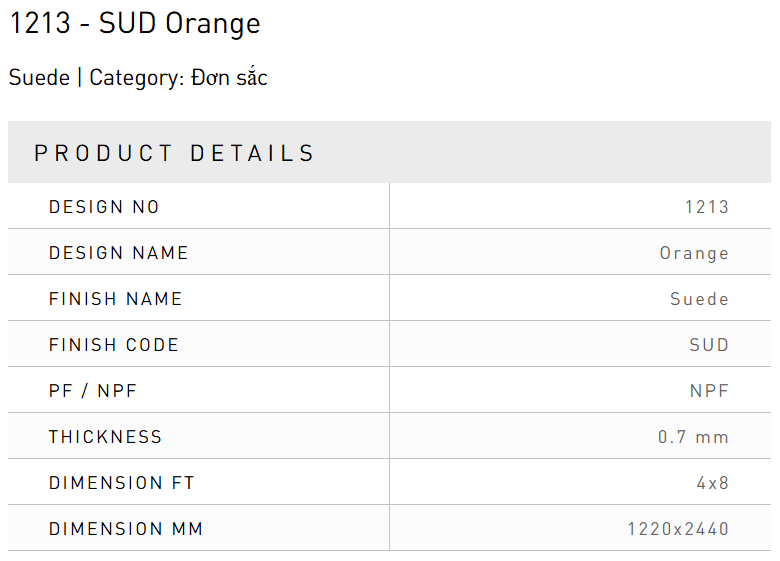Click the PRODUCT DETAILS section header
780x561 pixels.
pos(175,153)
